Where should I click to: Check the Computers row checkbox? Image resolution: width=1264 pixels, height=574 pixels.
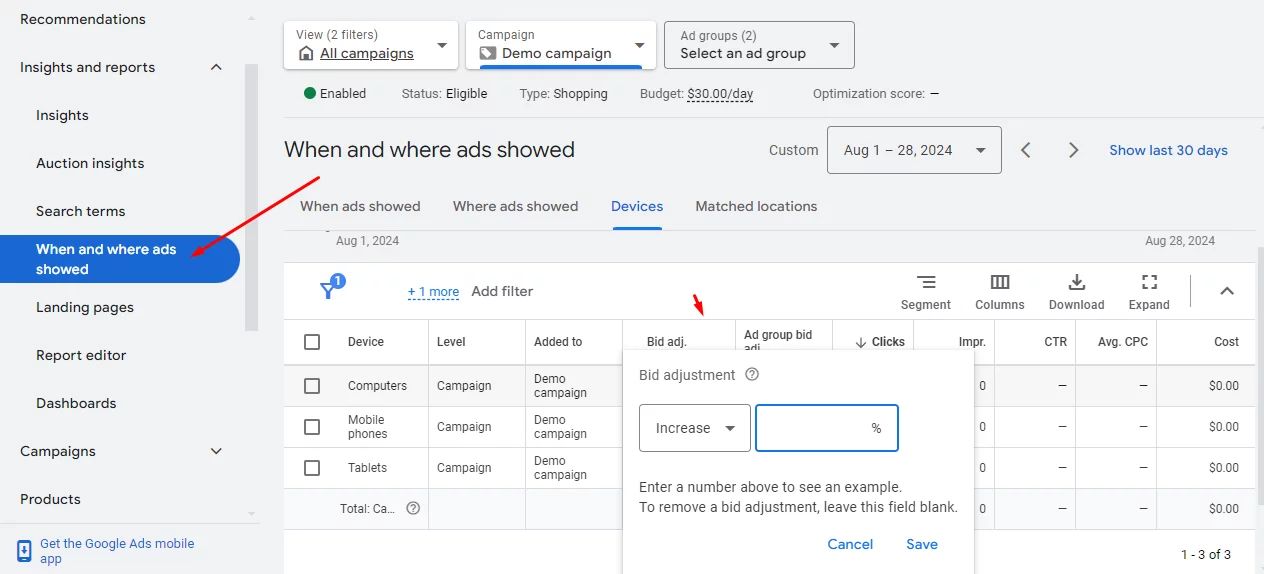click(312, 386)
